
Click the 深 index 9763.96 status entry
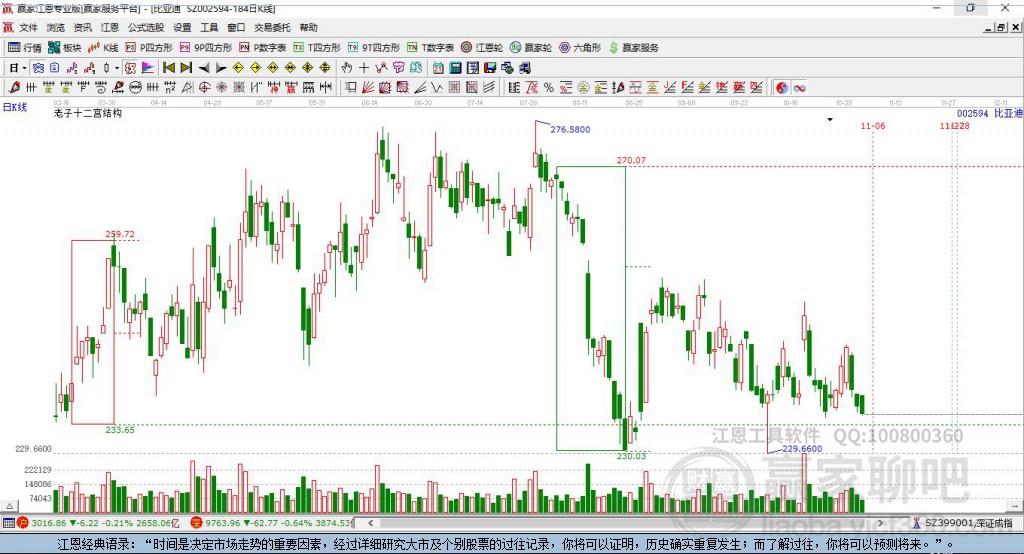(x=270, y=523)
